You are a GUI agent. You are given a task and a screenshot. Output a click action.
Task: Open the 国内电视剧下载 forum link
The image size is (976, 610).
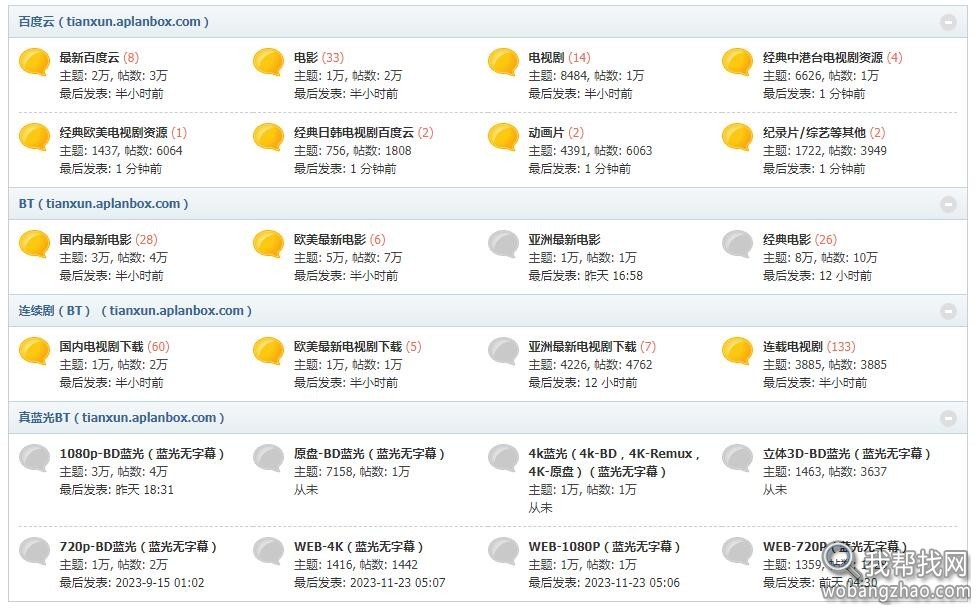101,347
